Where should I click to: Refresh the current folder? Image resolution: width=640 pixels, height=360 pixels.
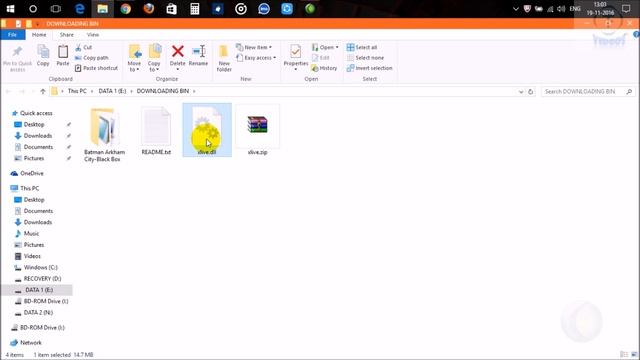pyautogui.click(x=530, y=91)
